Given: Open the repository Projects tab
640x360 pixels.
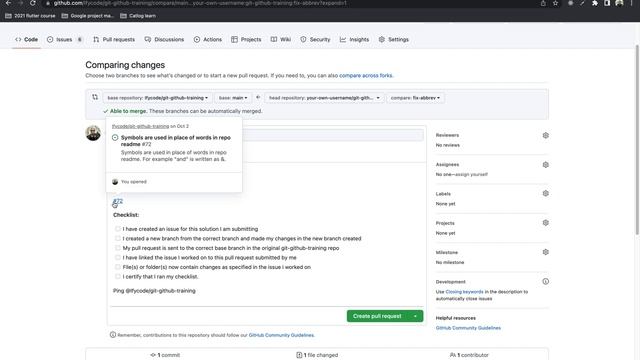Looking at the screenshot, I should click(x=246, y=40).
